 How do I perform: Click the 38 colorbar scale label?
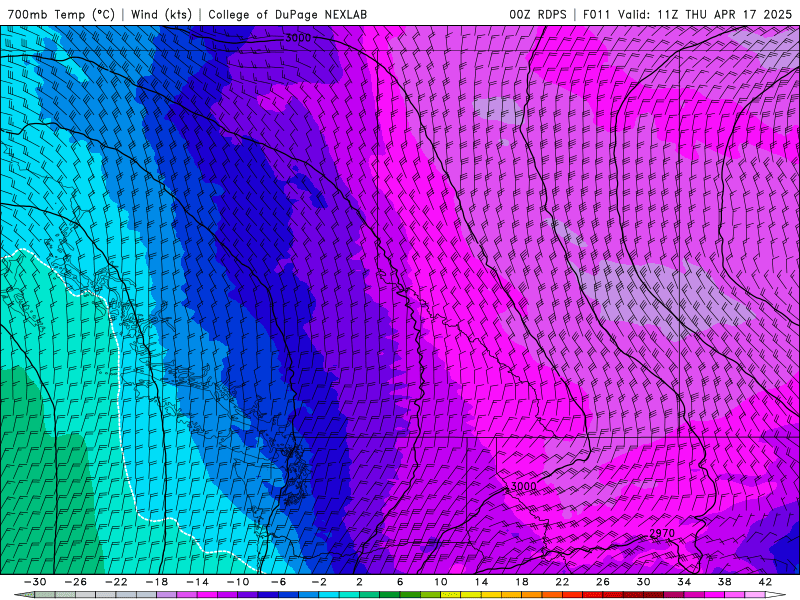click(724, 582)
